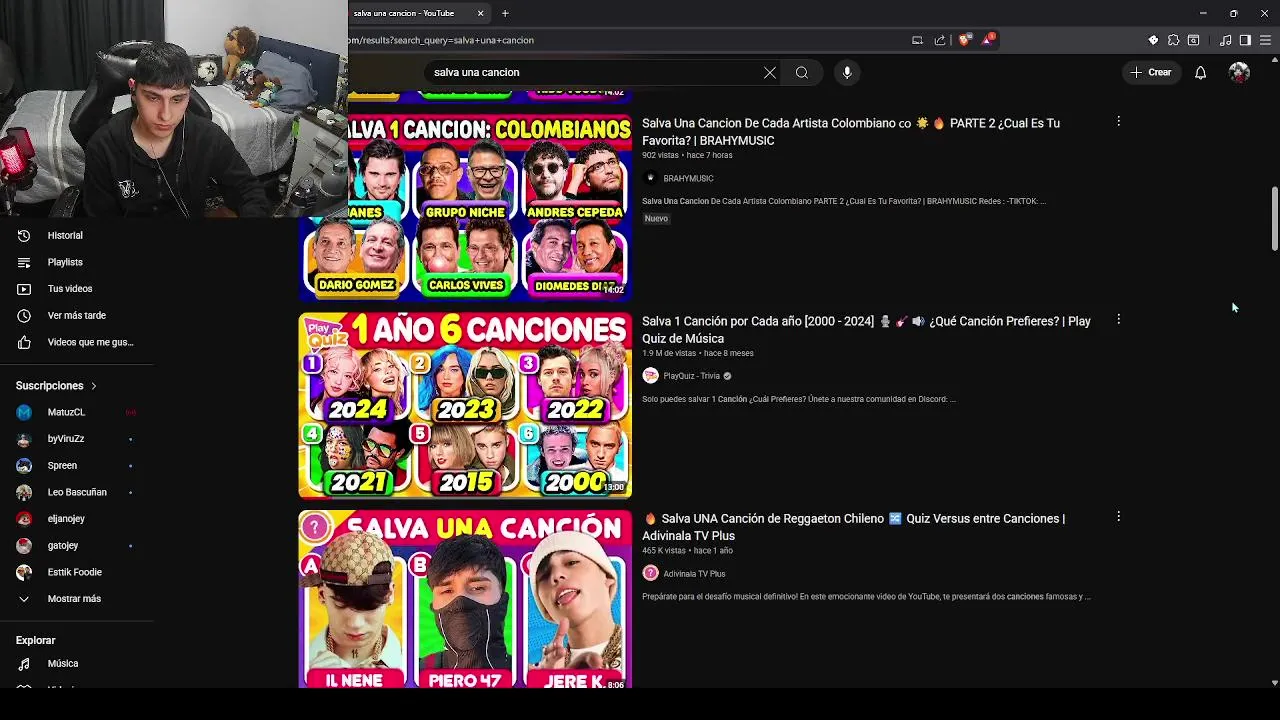The width and height of the screenshot is (1280, 720).
Task: Click the diamond-shaped extension icon in toolbar
Action: point(1153,40)
